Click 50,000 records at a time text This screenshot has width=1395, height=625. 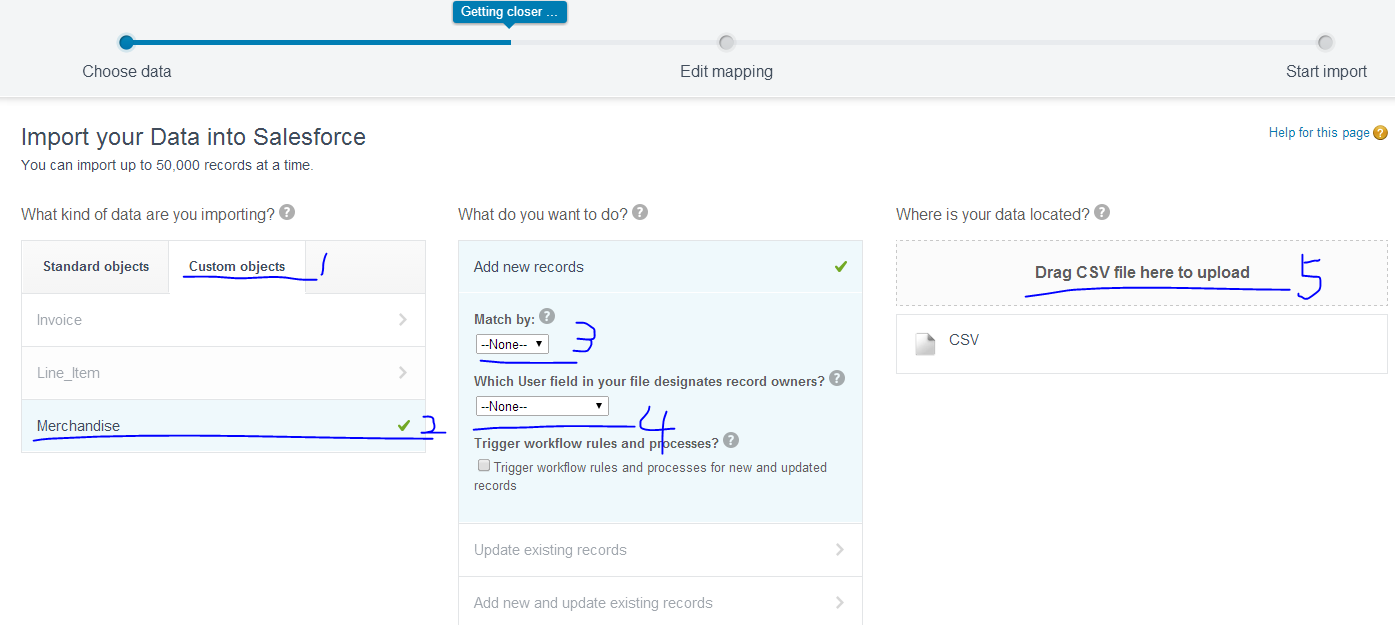[235, 165]
